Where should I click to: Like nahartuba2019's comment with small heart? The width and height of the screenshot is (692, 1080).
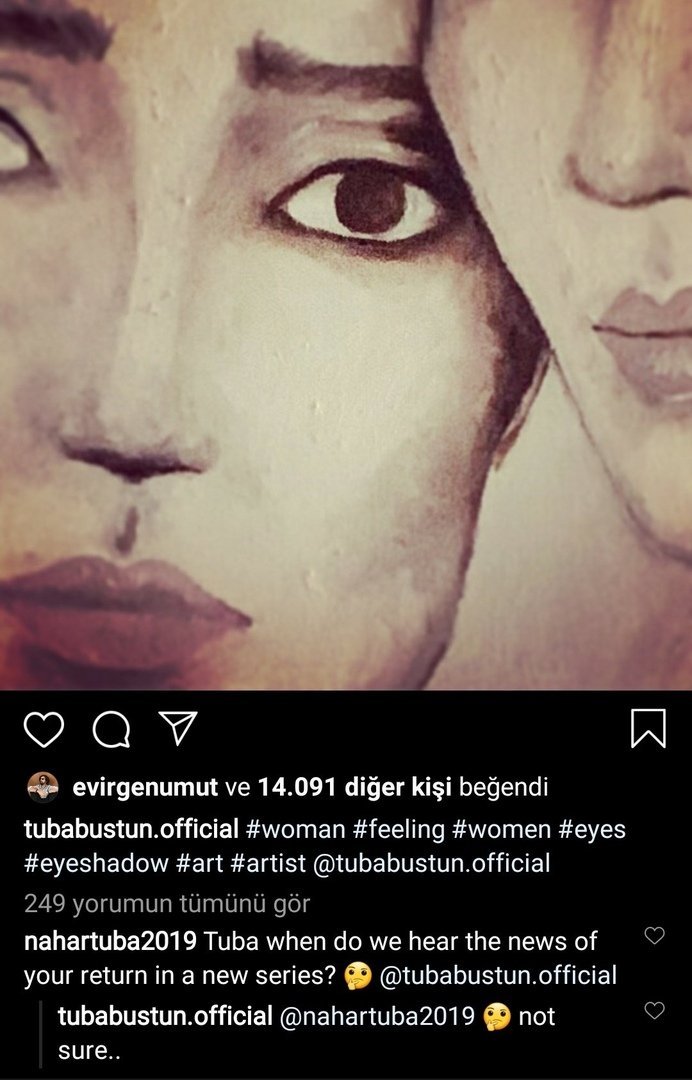[x=654, y=935]
